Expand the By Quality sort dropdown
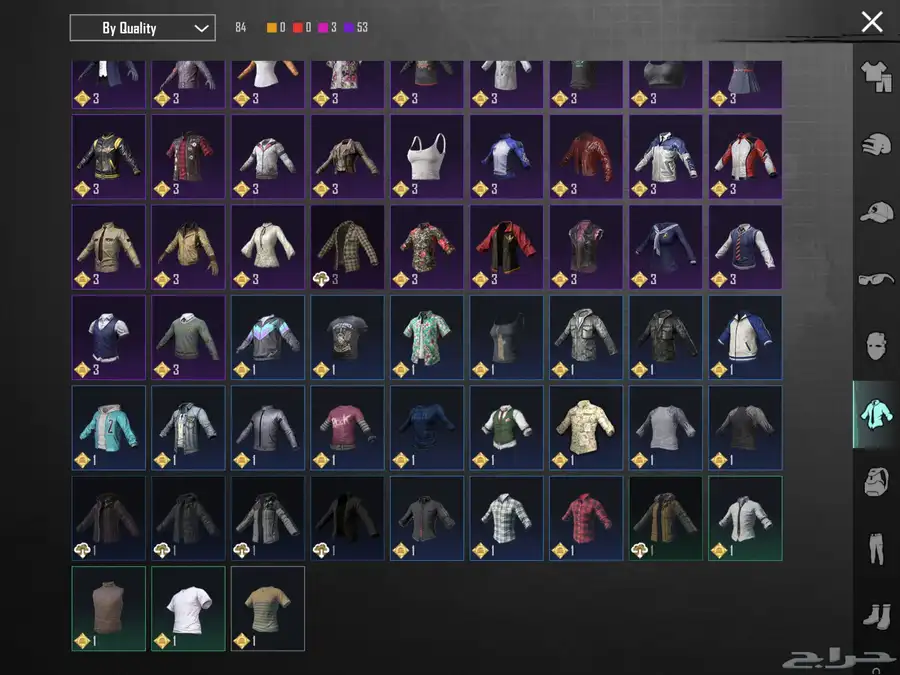The width and height of the screenshot is (900, 675). click(142, 28)
